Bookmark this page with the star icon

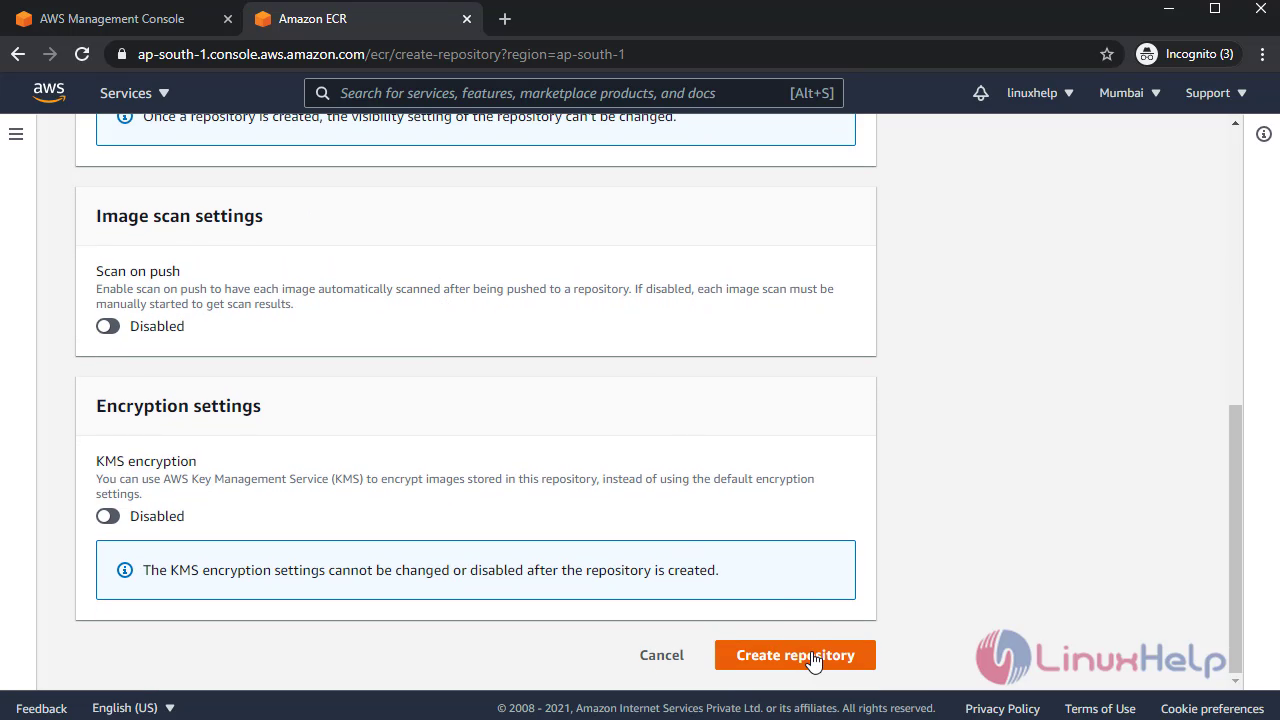pos(1107,54)
